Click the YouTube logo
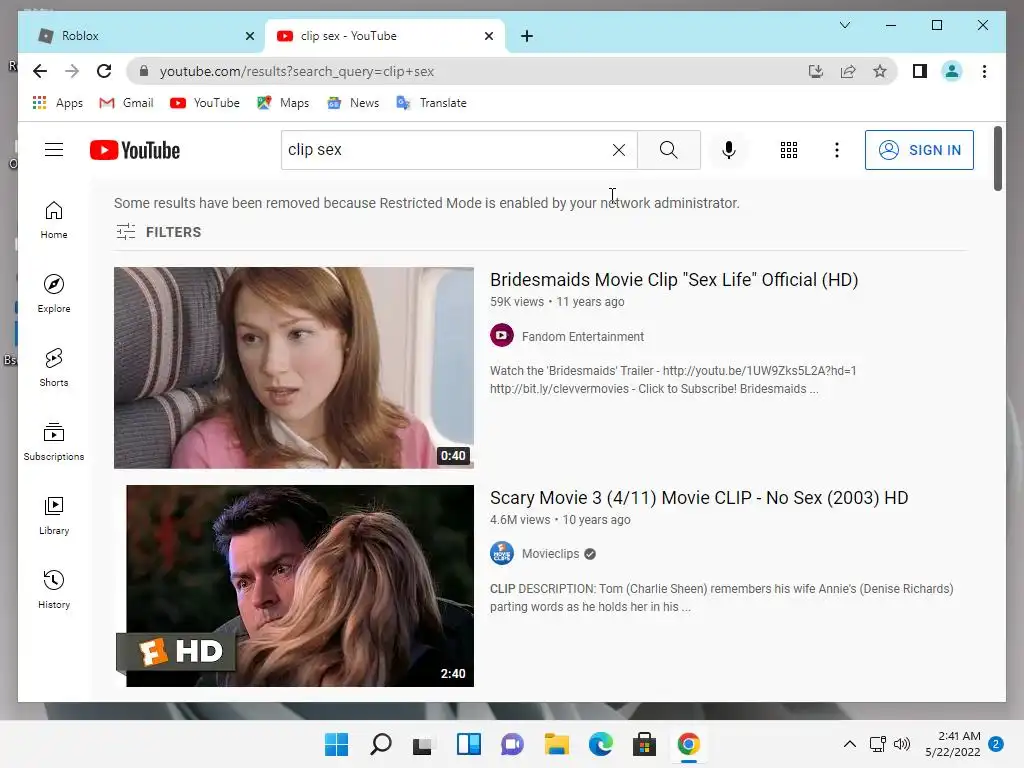This screenshot has width=1024, height=768. point(135,150)
